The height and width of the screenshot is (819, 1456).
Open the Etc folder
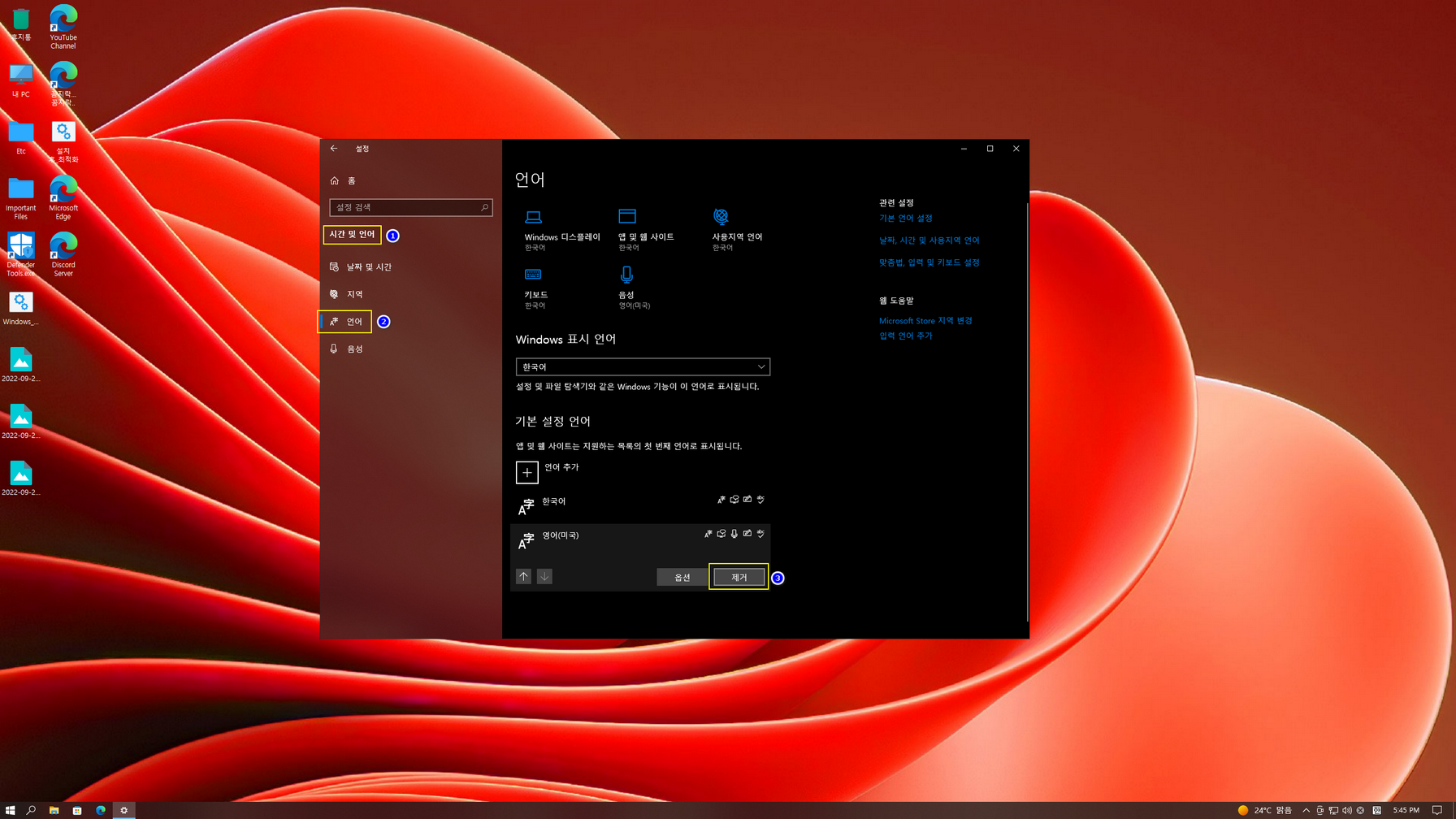tap(21, 138)
